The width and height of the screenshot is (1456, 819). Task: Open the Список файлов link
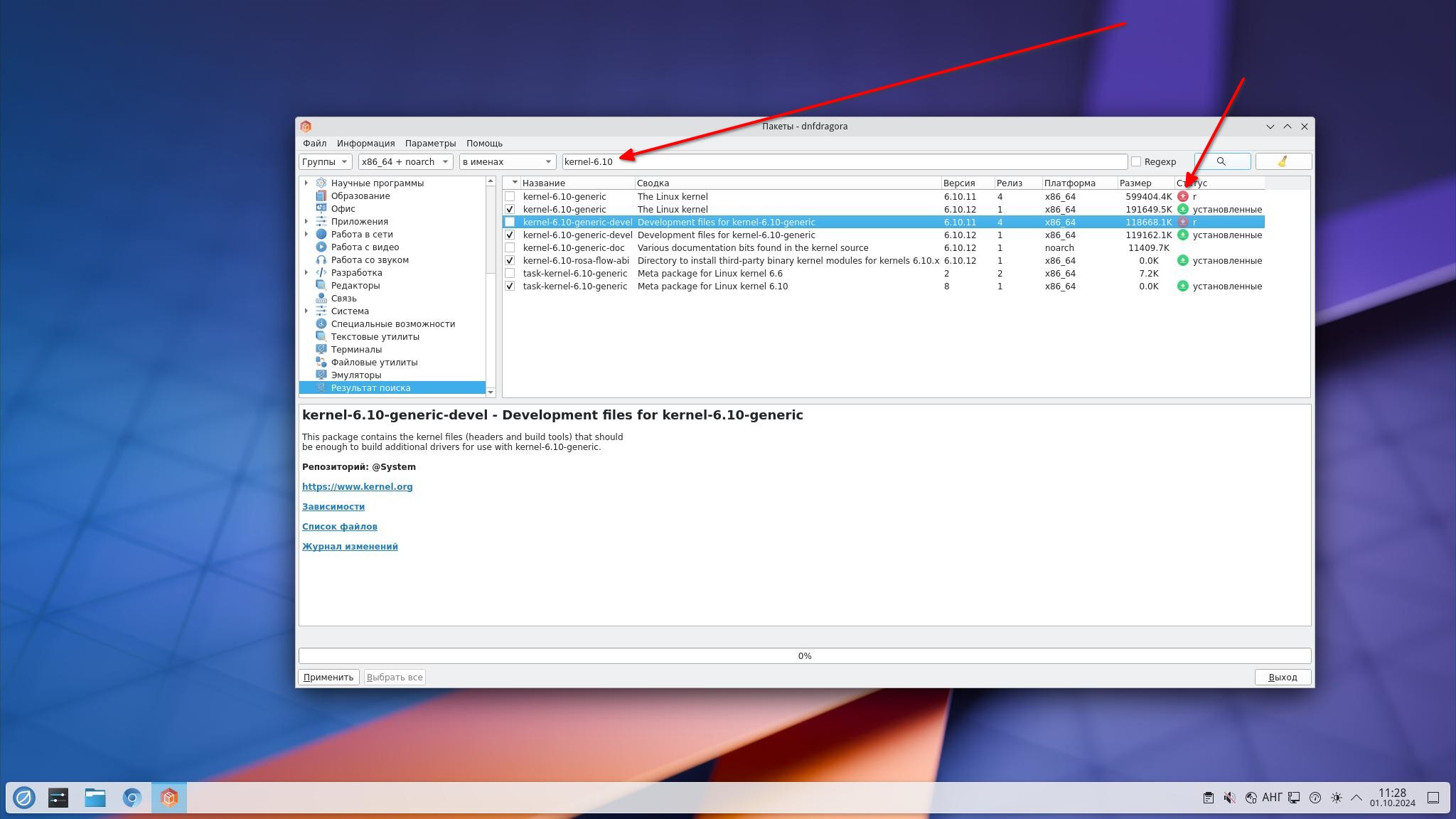click(x=339, y=526)
